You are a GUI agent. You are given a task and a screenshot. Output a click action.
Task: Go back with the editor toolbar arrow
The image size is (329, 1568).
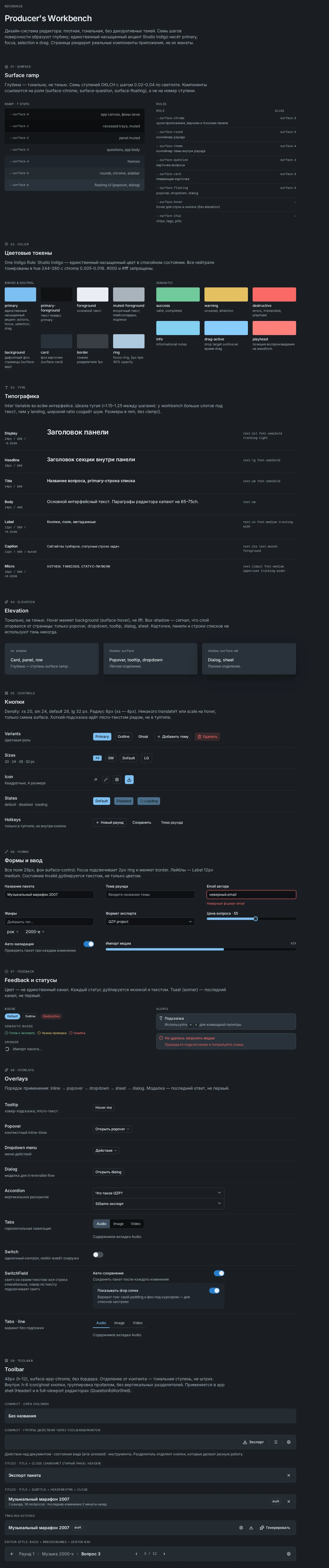click(12, 1553)
